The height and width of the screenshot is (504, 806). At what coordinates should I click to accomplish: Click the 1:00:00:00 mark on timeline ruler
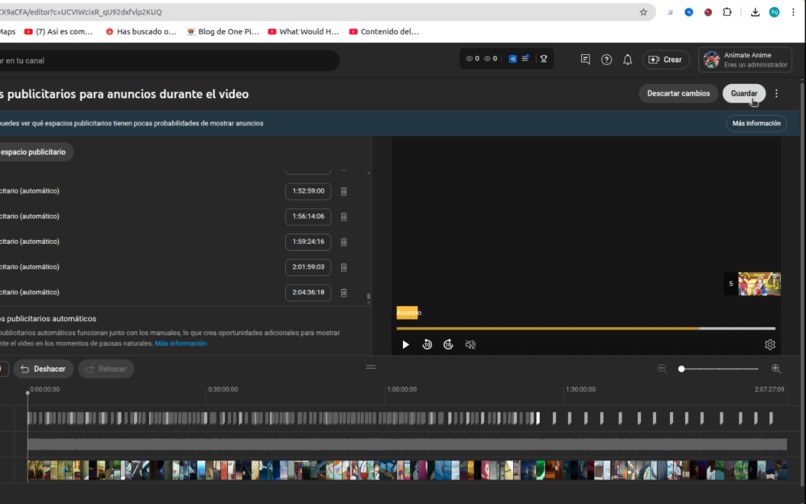[x=401, y=389]
